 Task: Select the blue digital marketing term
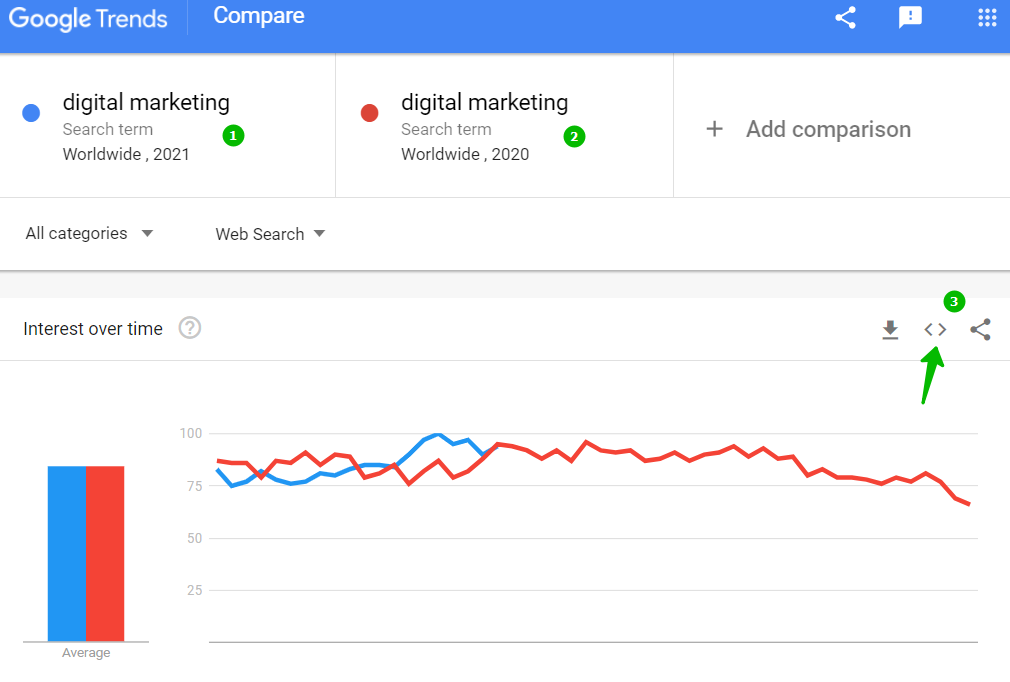pos(146,102)
